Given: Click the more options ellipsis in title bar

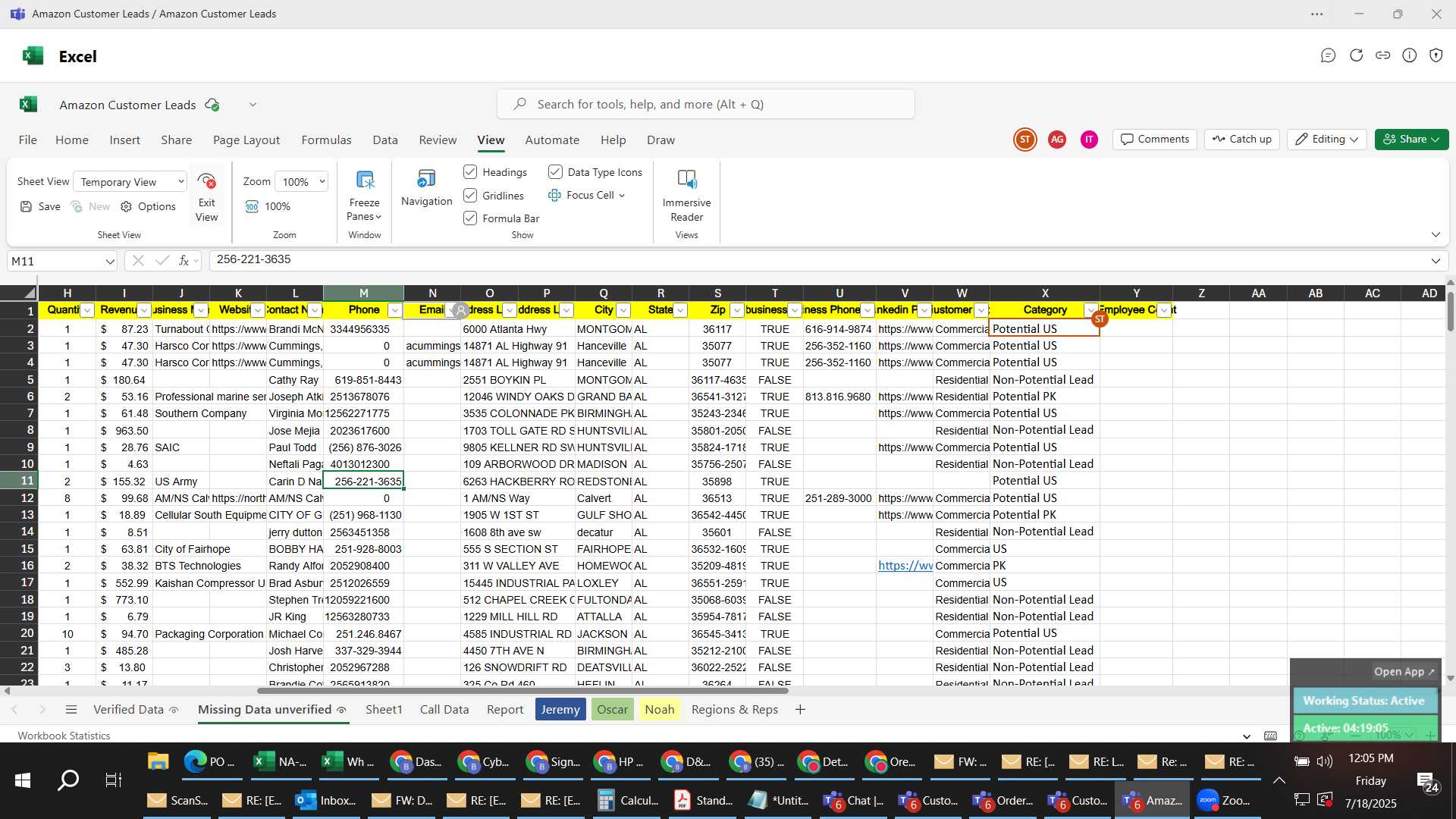Looking at the screenshot, I should pyautogui.click(x=1317, y=14).
